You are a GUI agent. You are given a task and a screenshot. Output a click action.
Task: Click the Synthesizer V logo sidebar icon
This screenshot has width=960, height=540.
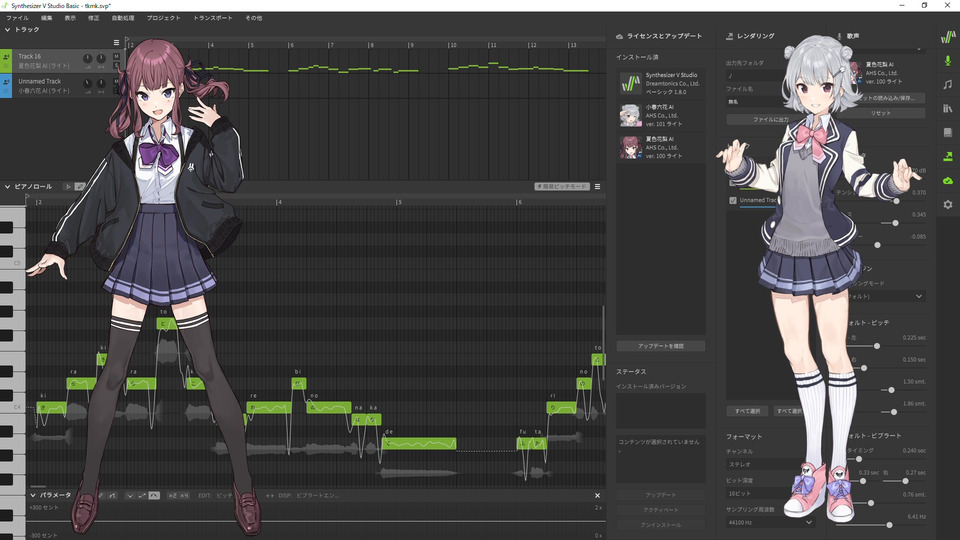[x=948, y=37]
